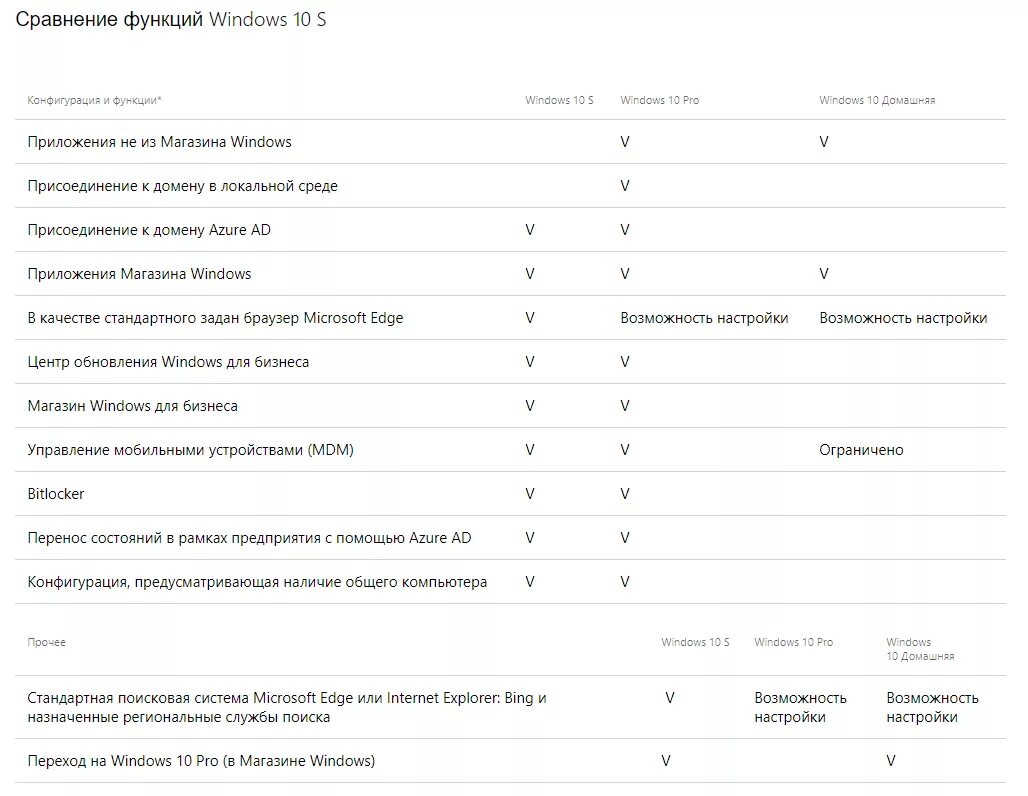Click Pro checkmark in 'Перенос состояний' row
The width and height of the screenshot is (1028, 796).
[625, 538]
